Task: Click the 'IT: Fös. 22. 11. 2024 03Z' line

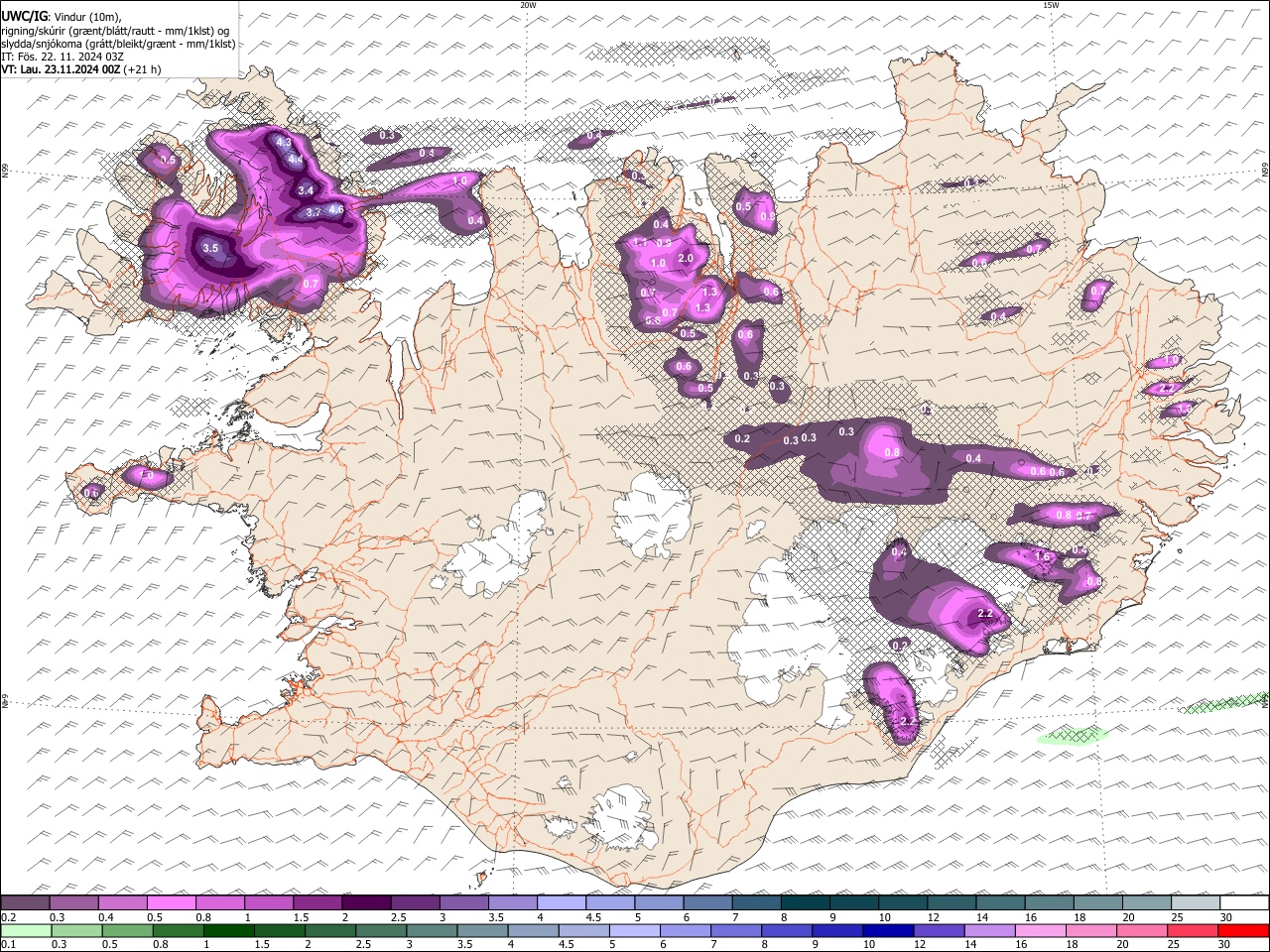Action: coord(63,57)
